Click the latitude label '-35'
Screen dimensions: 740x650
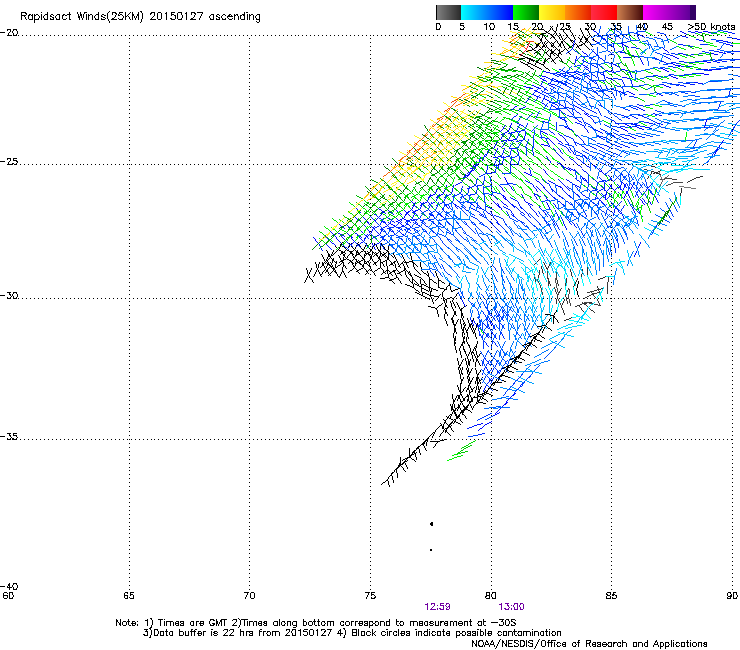(x=9, y=436)
